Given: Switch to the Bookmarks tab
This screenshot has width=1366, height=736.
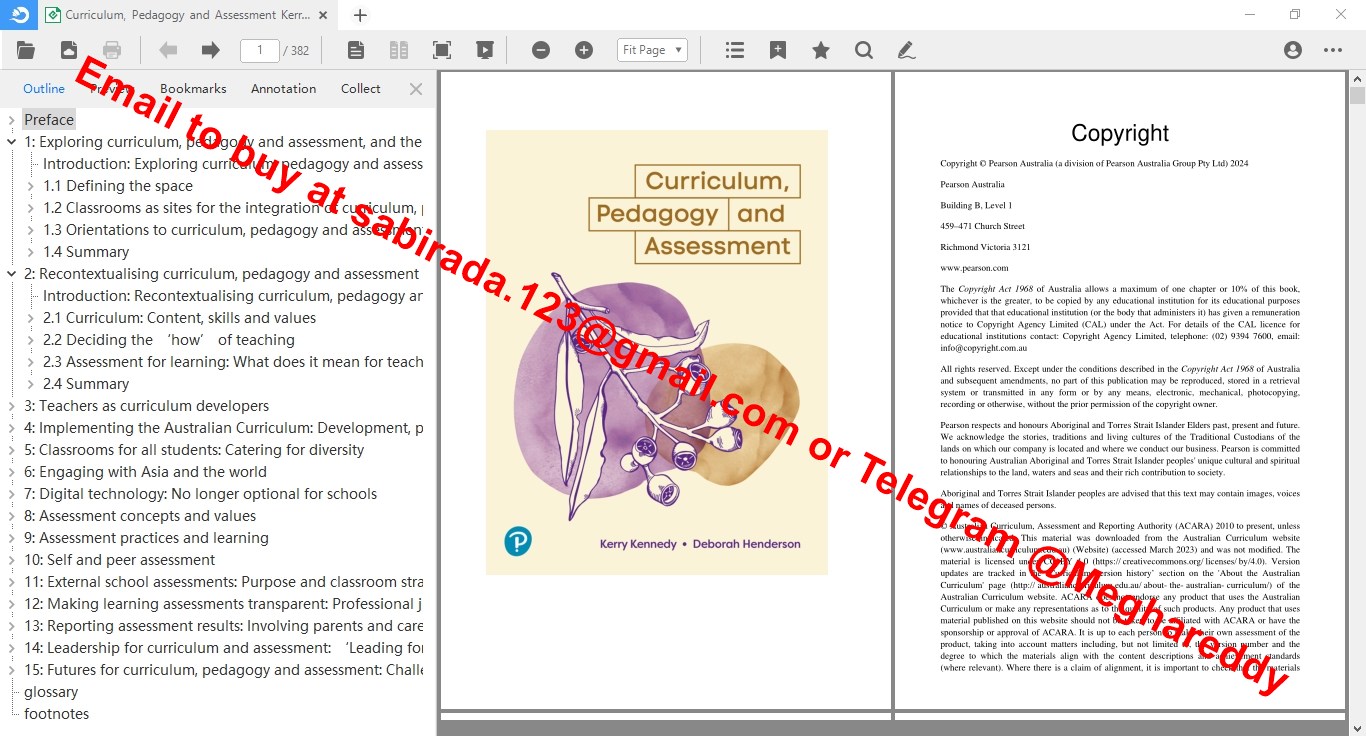Looking at the screenshot, I should click(193, 89).
